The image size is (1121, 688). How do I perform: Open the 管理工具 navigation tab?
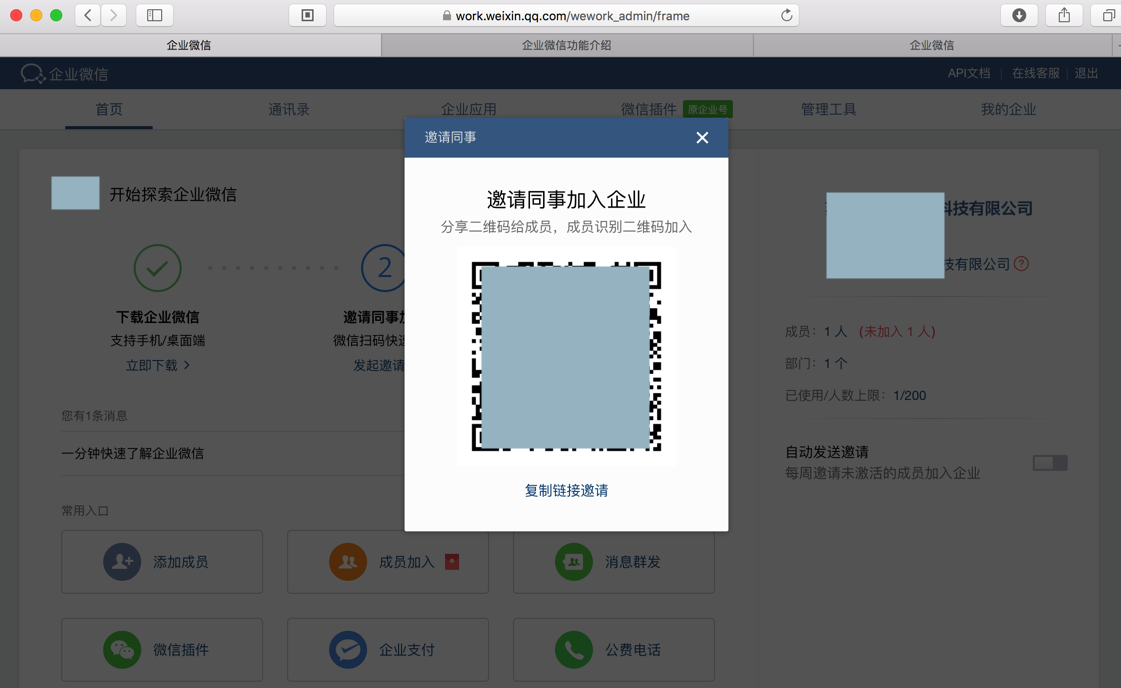[x=828, y=109]
